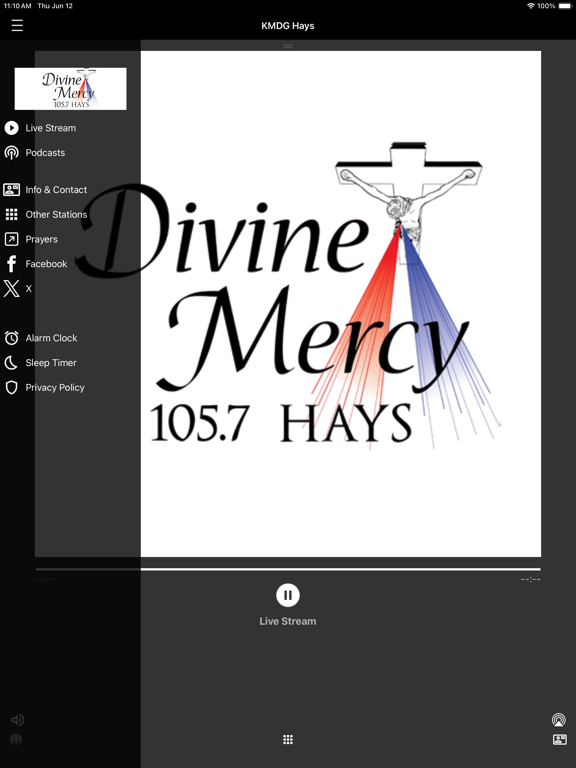Click the Info & Contact card icon
The height and width of the screenshot is (768, 576).
(x=11, y=190)
